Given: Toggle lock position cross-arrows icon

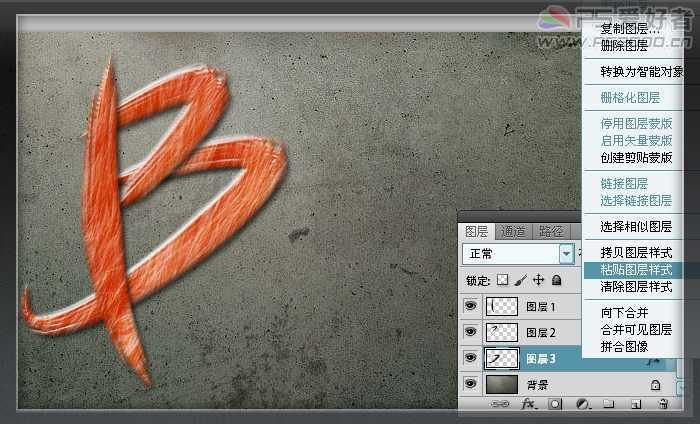Looking at the screenshot, I should [538, 280].
